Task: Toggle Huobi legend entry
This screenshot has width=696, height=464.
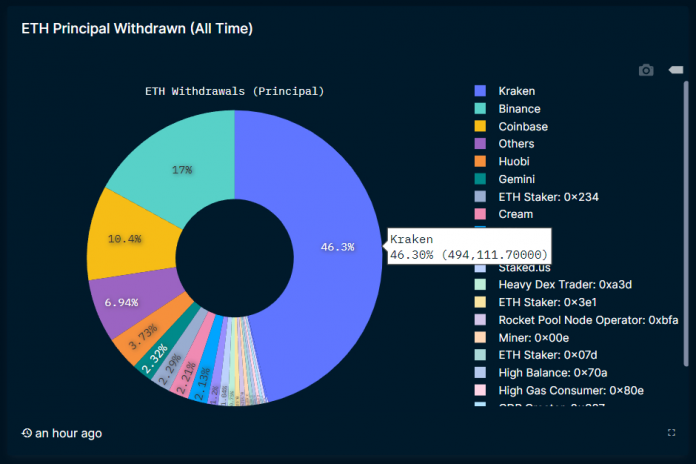Action: [x=514, y=161]
